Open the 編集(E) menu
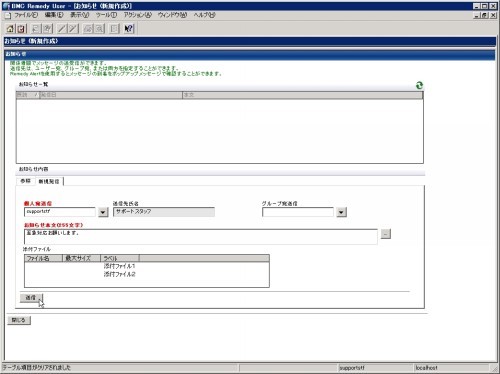Image resolution: width=500 pixels, height=374 pixels. tap(54, 15)
